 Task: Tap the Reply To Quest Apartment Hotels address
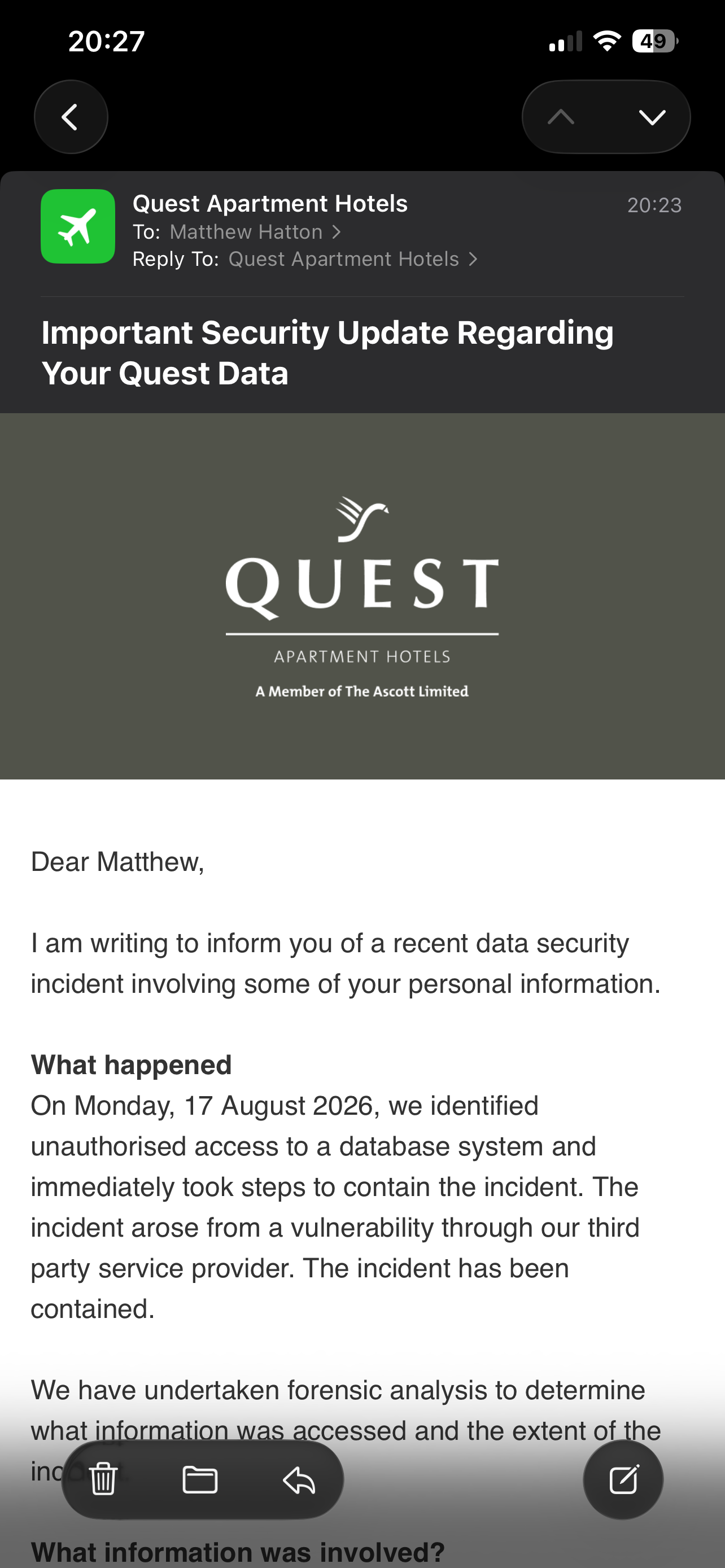(x=343, y=259)
